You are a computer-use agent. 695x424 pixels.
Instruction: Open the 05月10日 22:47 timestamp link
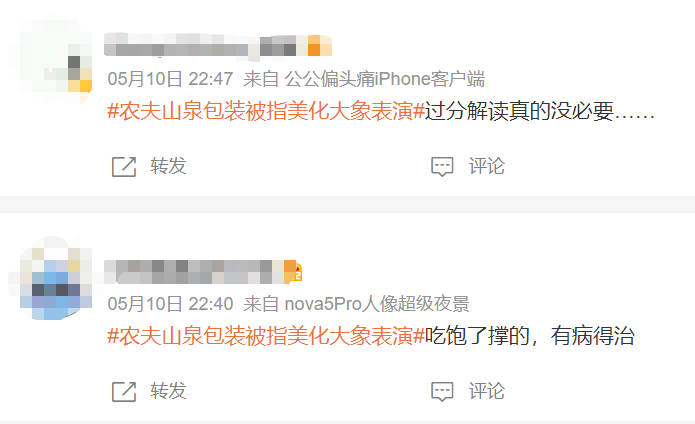[x=170, y=79]
